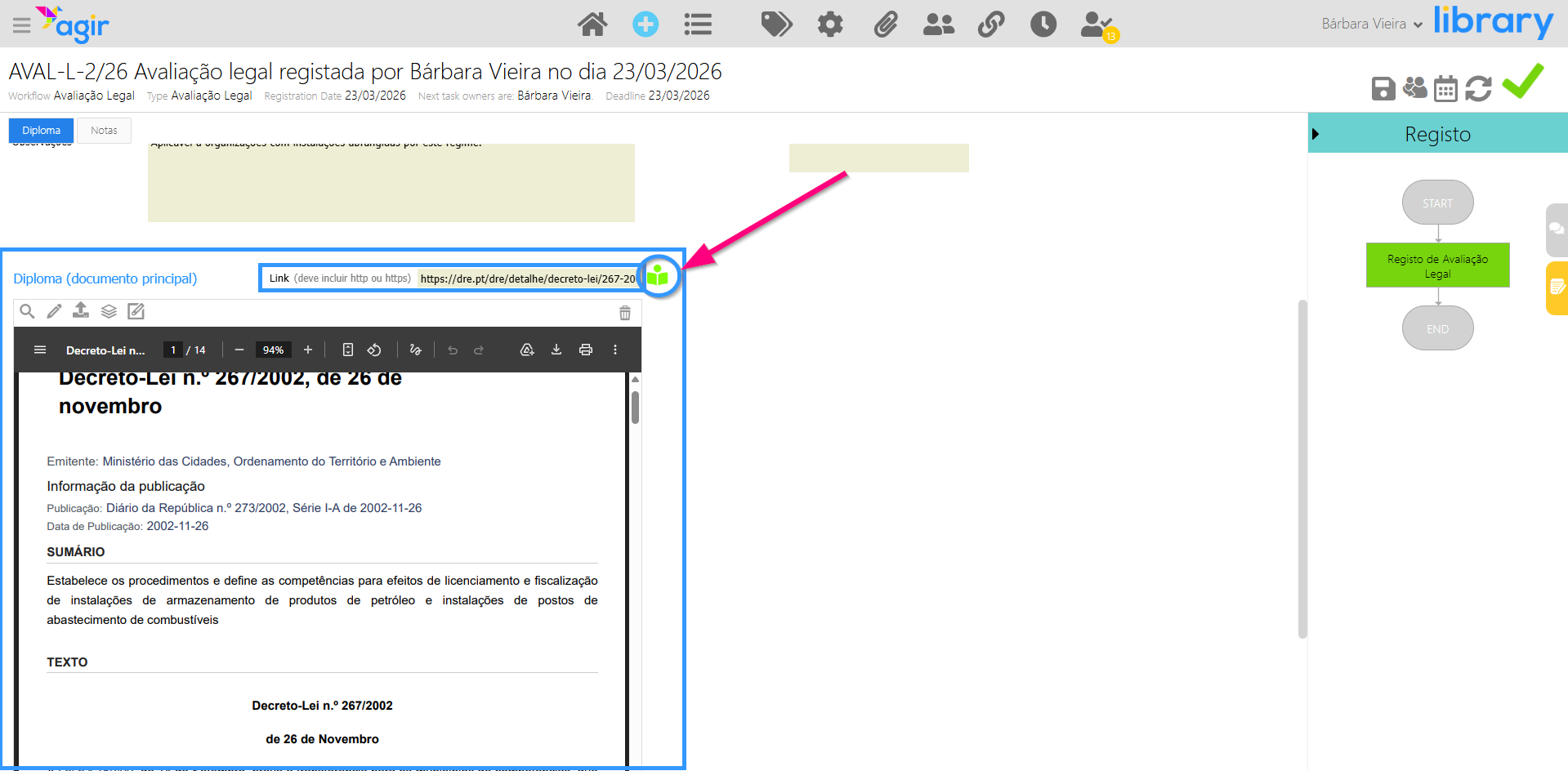Click the upload icon above the PDF

[x=81, y=310]
